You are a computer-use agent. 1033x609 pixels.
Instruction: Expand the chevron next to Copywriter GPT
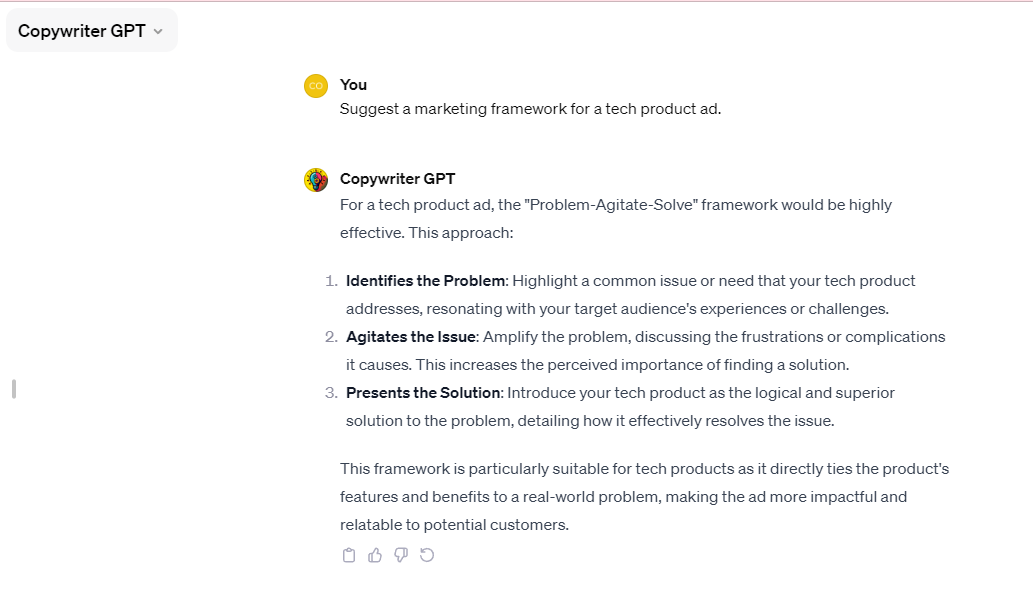[158, 31]
